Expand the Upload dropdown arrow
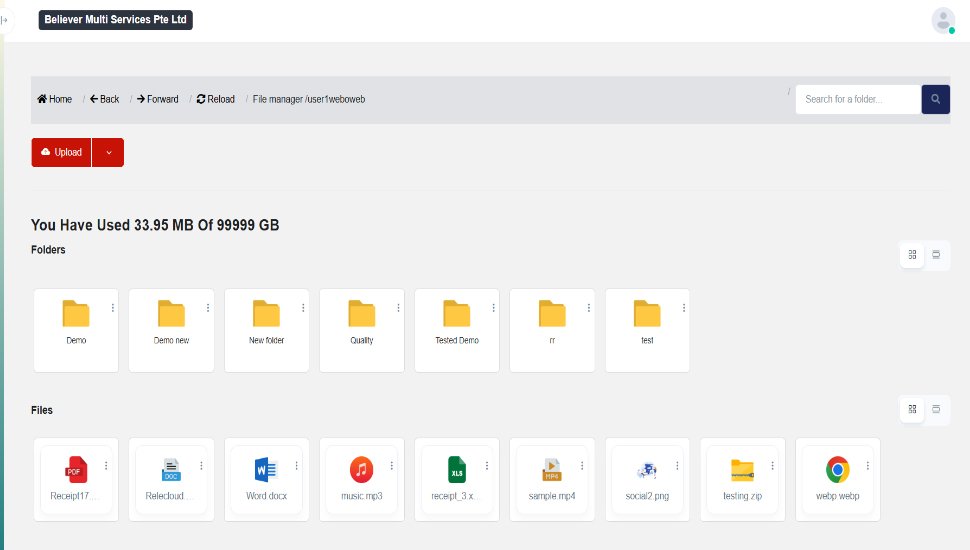Screen dimensions: 970x550 (x=108, y=152)
